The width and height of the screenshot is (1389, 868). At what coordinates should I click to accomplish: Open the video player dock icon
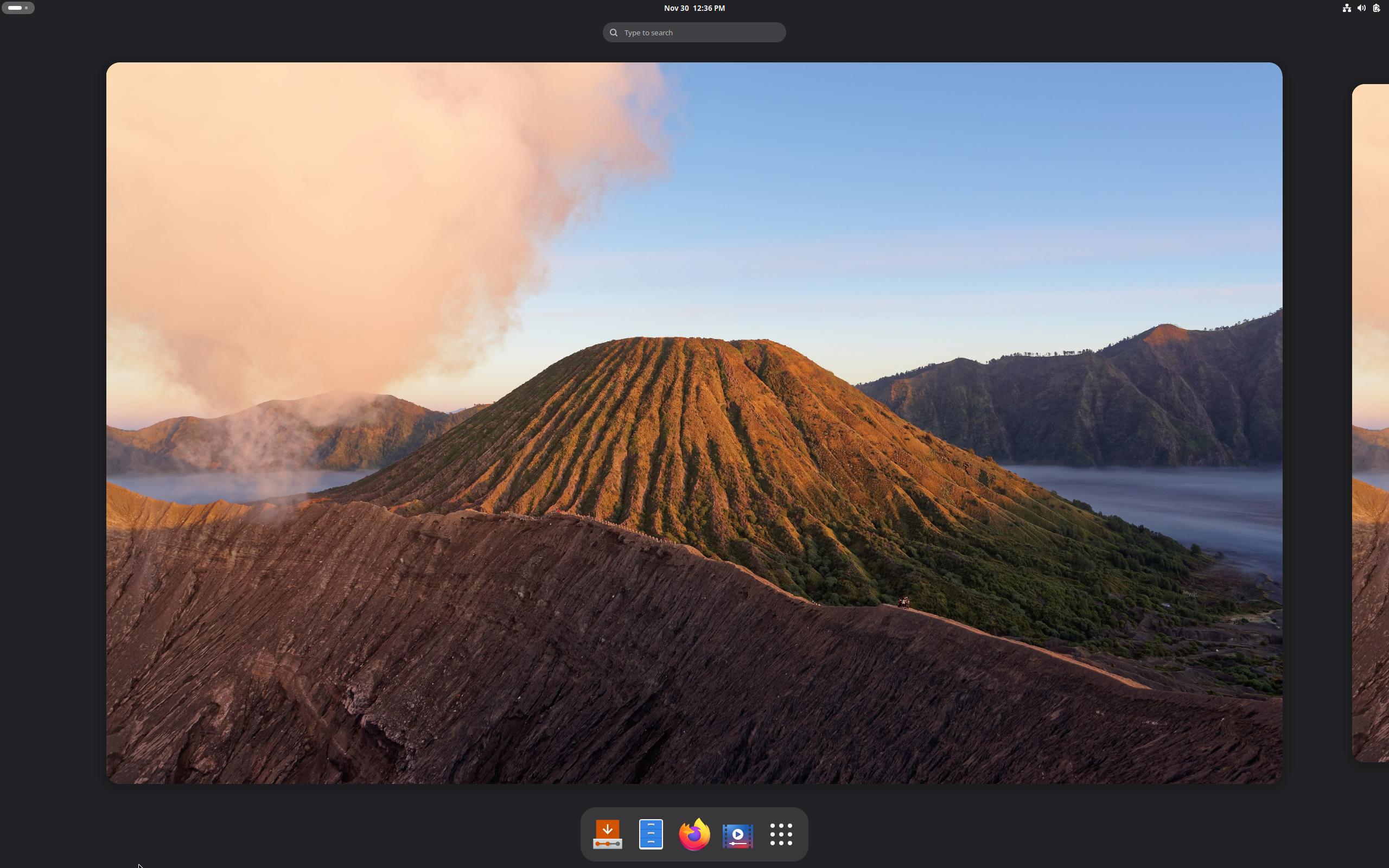737,835
